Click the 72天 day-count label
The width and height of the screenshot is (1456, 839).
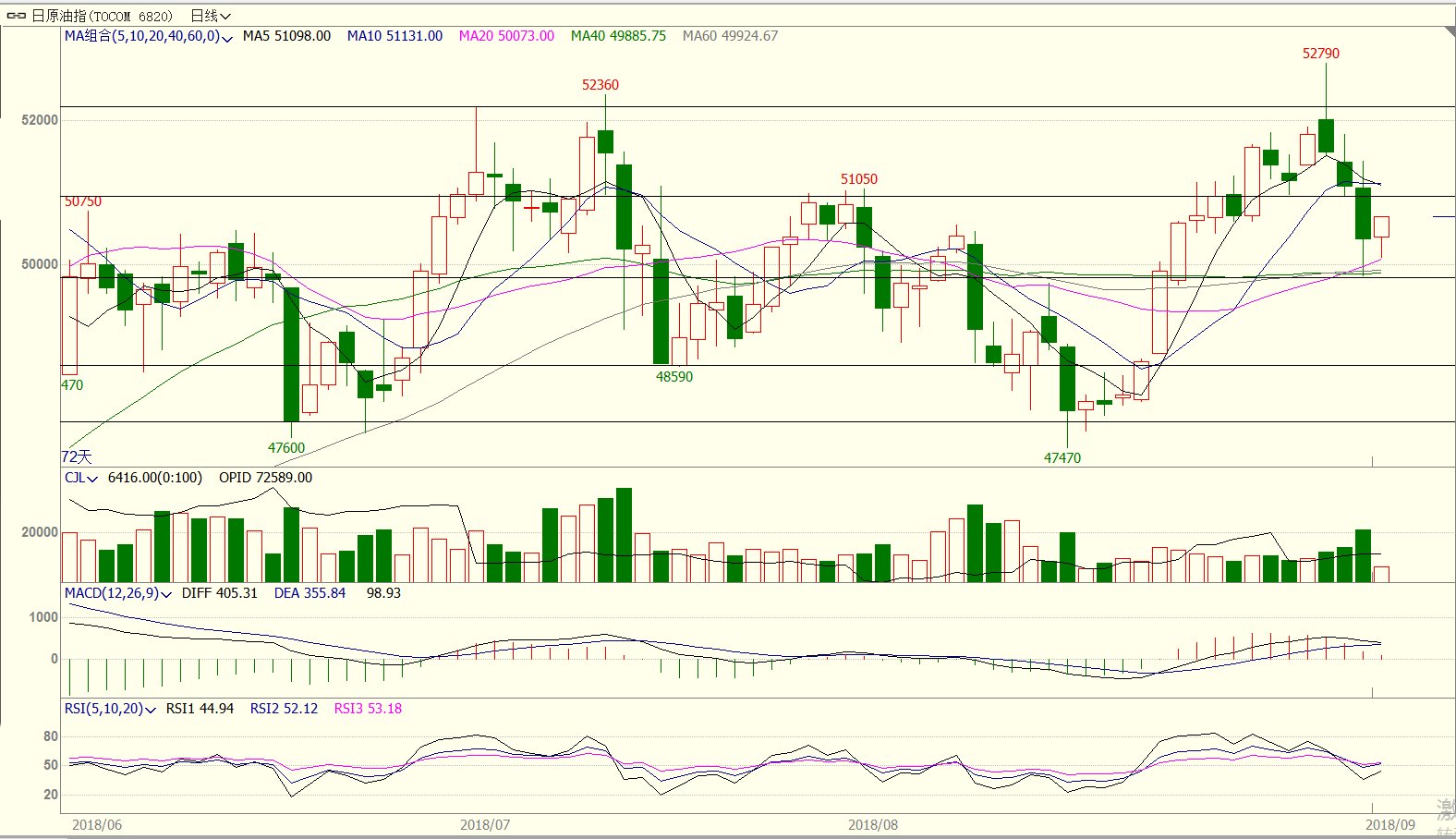77,456
